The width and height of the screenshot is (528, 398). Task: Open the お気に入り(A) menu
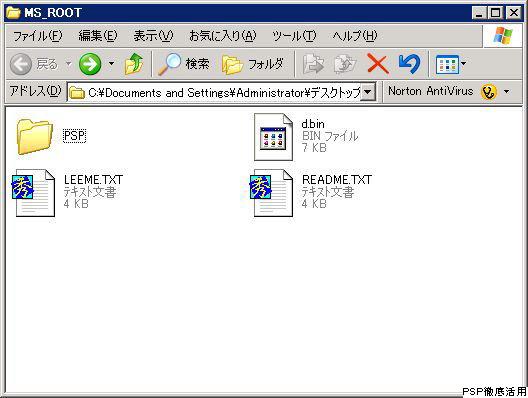pyautogui.click(x=222, y=36)
